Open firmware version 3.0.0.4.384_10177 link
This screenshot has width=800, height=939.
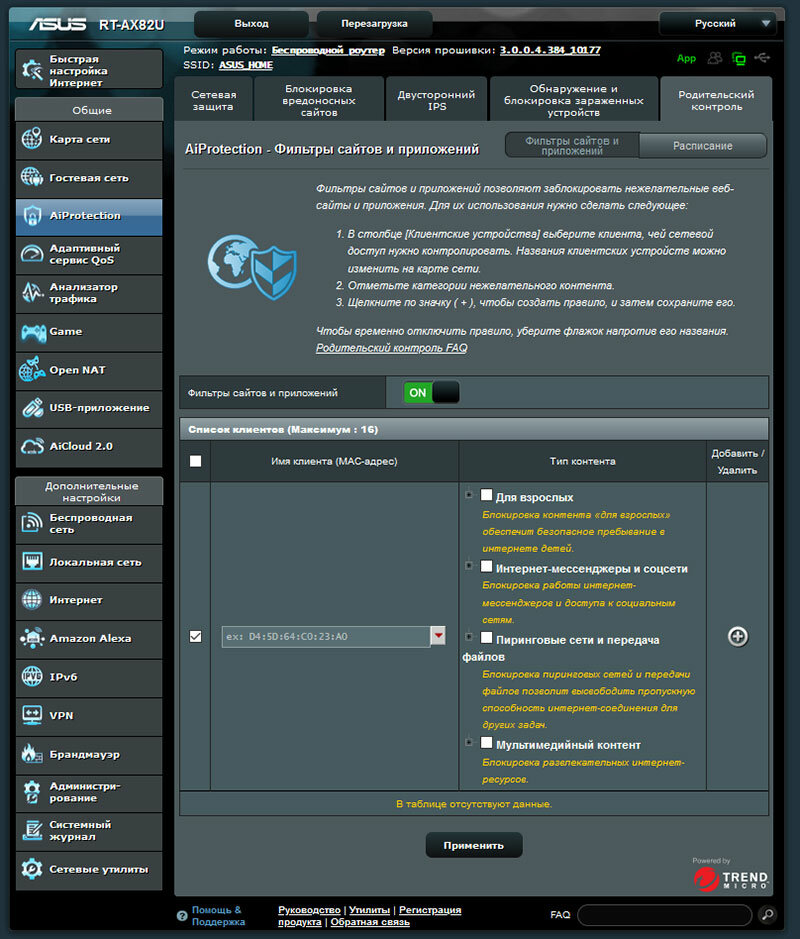[x=550, y=50]
